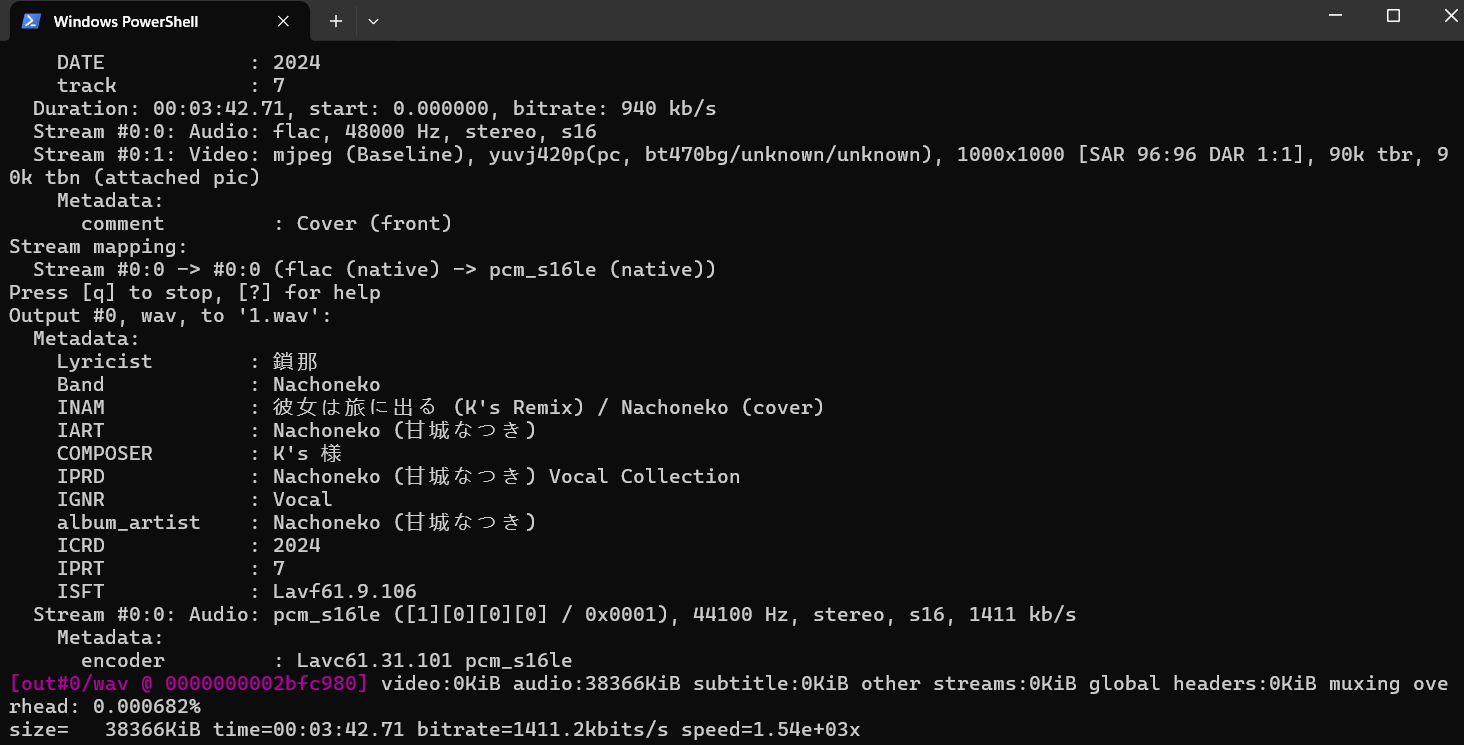The width and height of the screenshot is (1464, 745).
Task: Click the PowerShell icon in the tab
Action: click(31, 21)
